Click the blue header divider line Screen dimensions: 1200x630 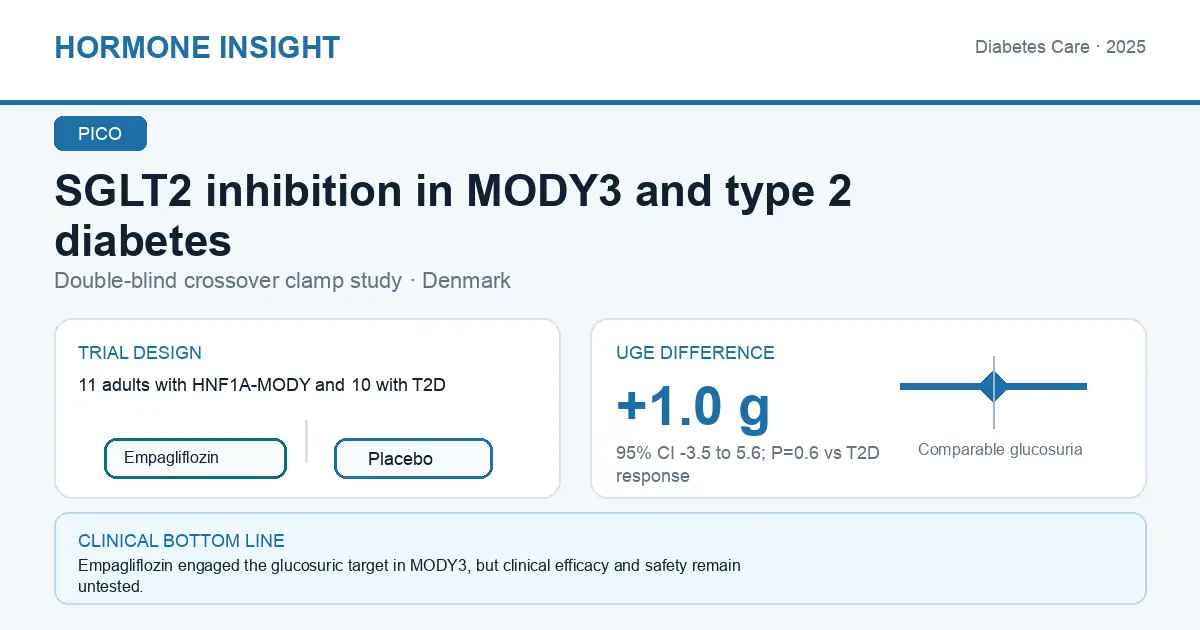click(x=600, y=102)
